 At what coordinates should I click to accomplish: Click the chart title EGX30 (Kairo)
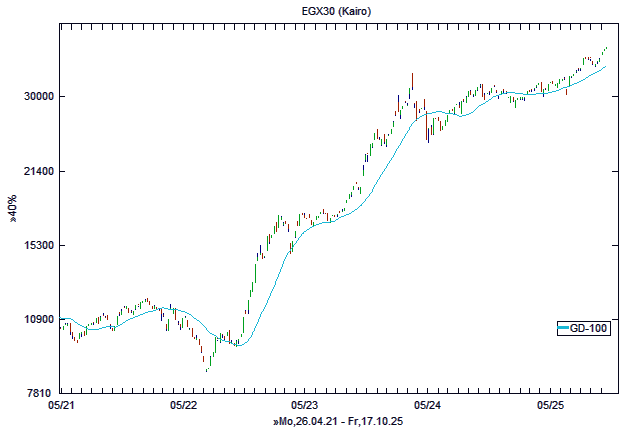[x=315, y=10]
